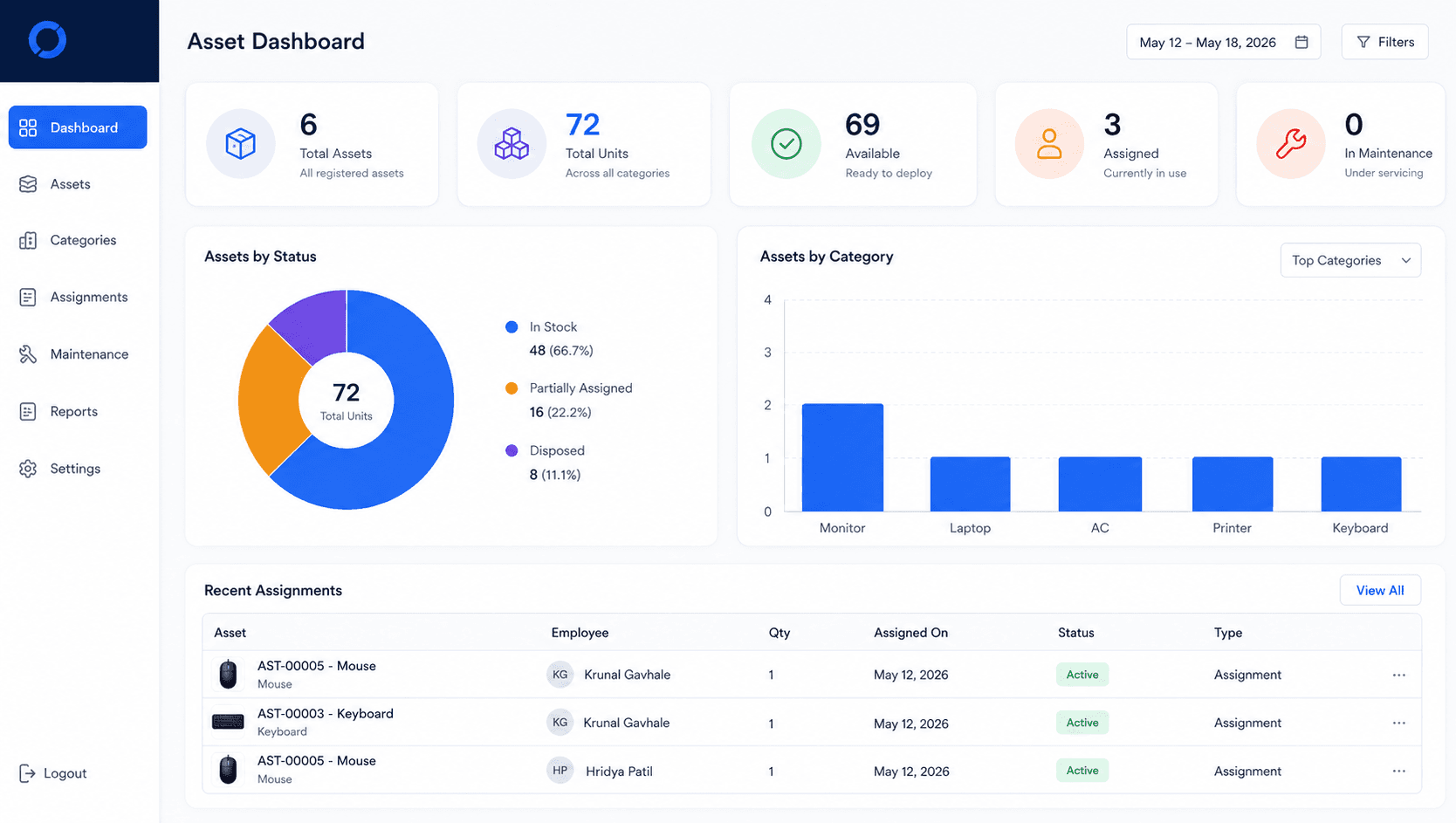
Task: Open more options for AST-00003 Keyboard row
Action: tap(1399, 723)
